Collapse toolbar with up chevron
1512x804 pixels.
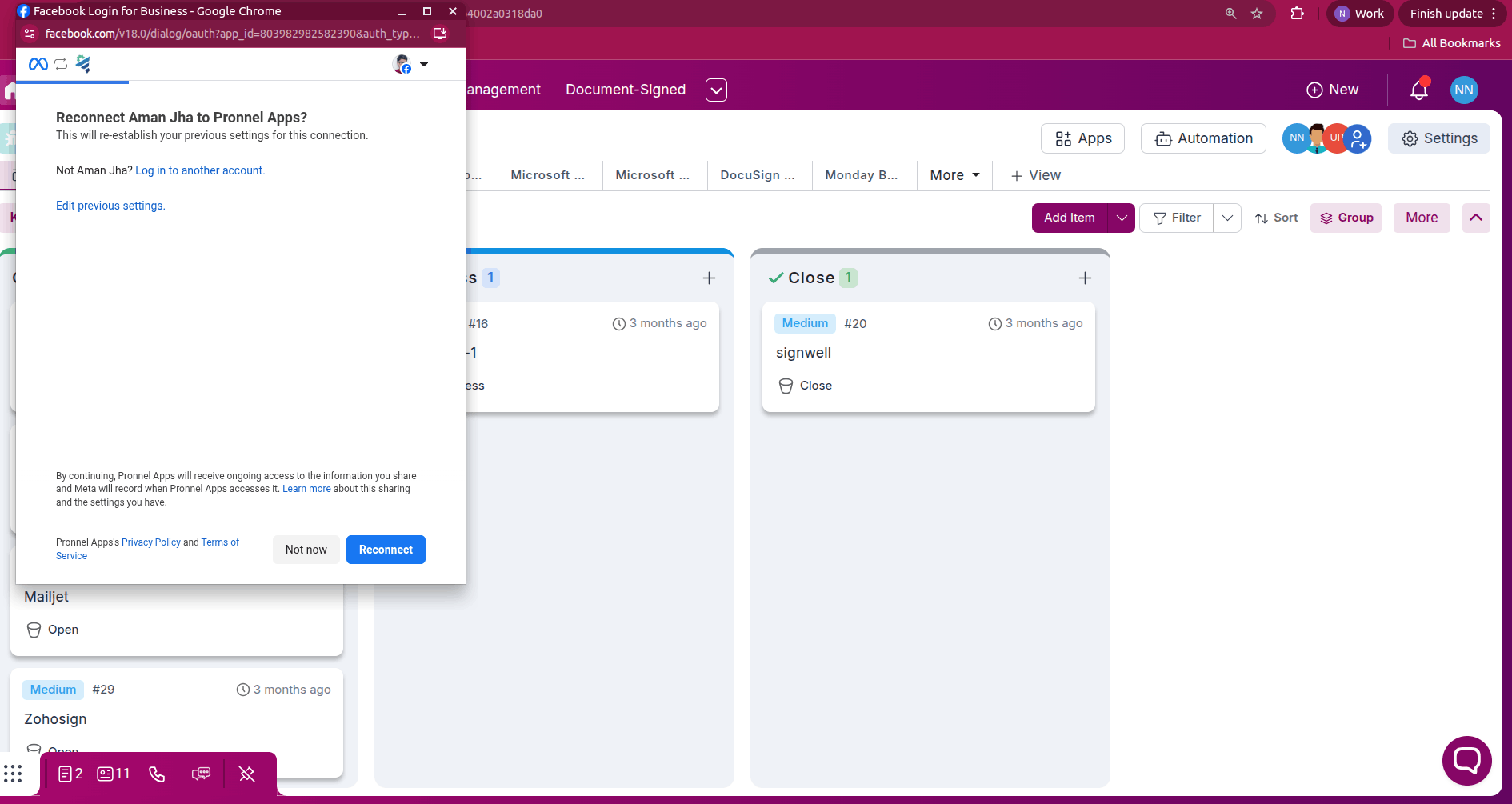click(1476, 218)
